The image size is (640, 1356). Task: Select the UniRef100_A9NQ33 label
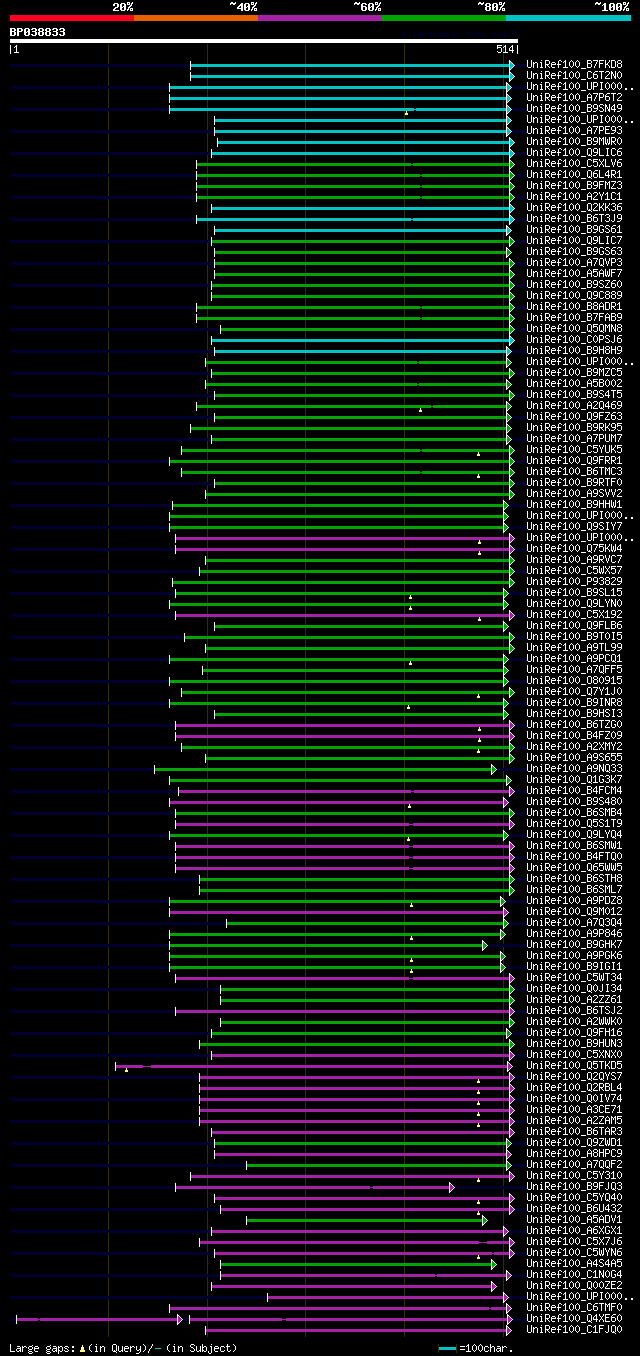tap(574, 768)
